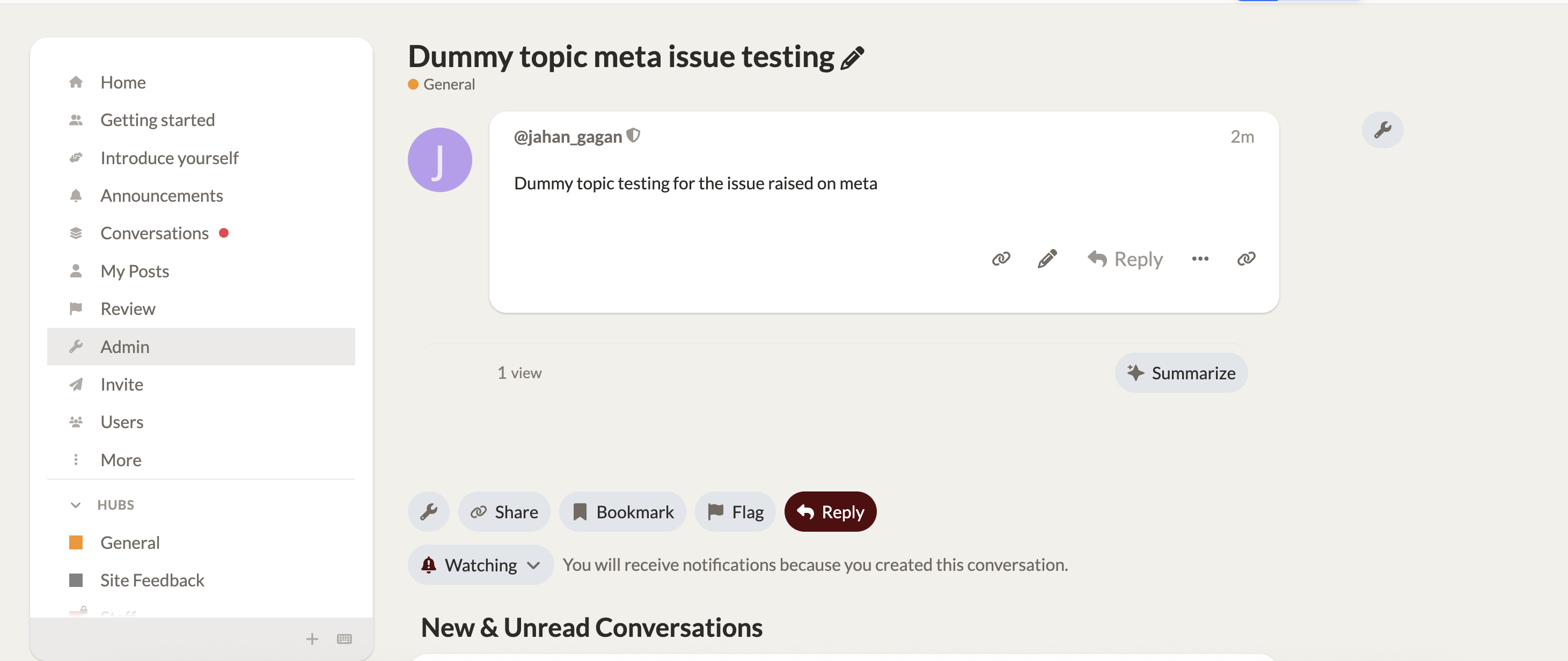Open keyboard shortcuts icon in sidebar footer
The width and height of the screenshot is (1568, 661).
344,638
